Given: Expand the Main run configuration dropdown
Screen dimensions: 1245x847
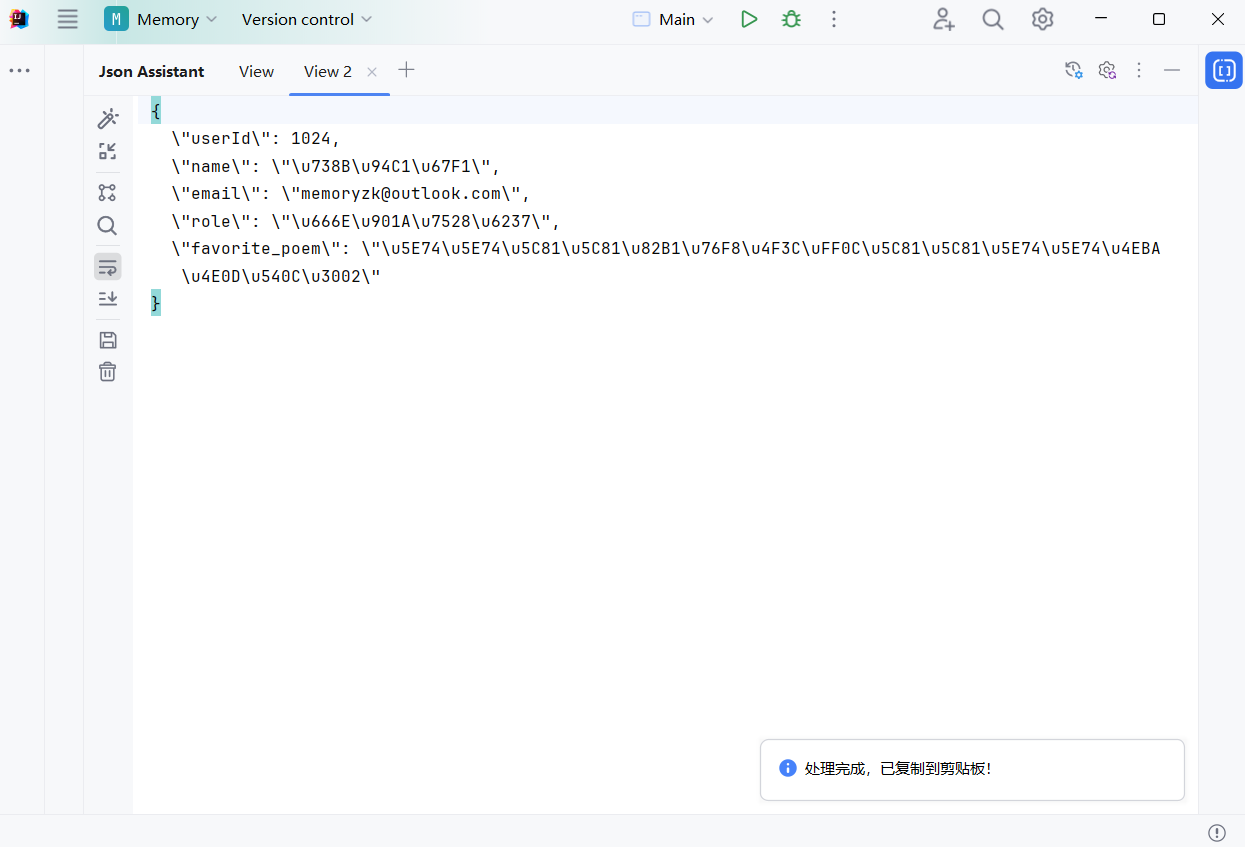Looking at the screenshot, I should pyautogui.click(x=673, y=19).
